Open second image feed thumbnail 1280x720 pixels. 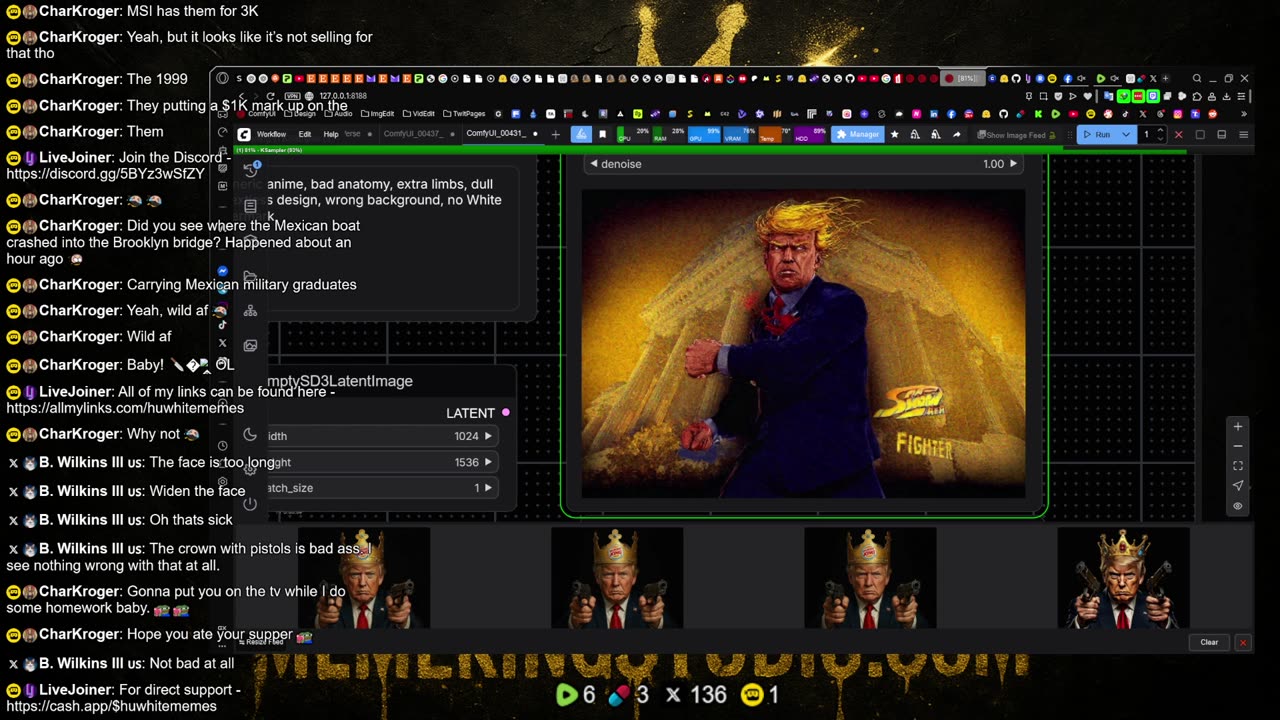coord(617,578)
